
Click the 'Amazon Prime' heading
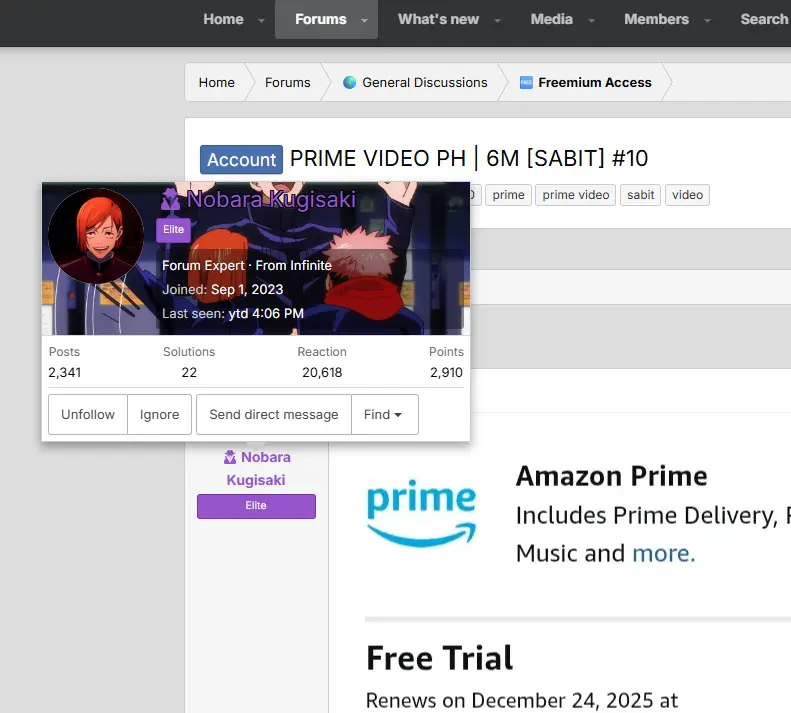coord(611,476)
